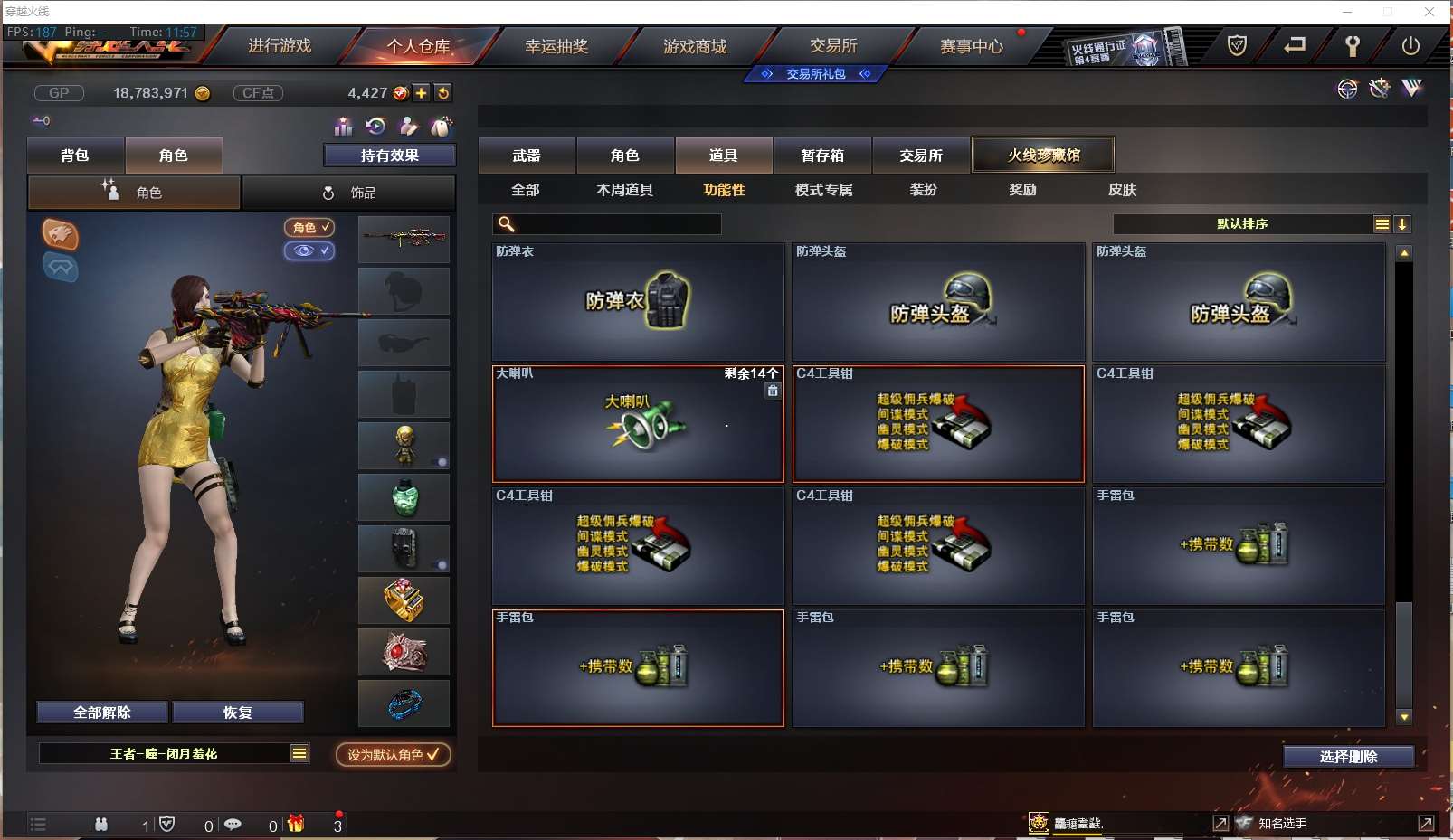Image resolution: width=1453 pixels, height=840 pixels.
Task: Click the item list vertical scrollbar
Action: tap(1404, 485)
